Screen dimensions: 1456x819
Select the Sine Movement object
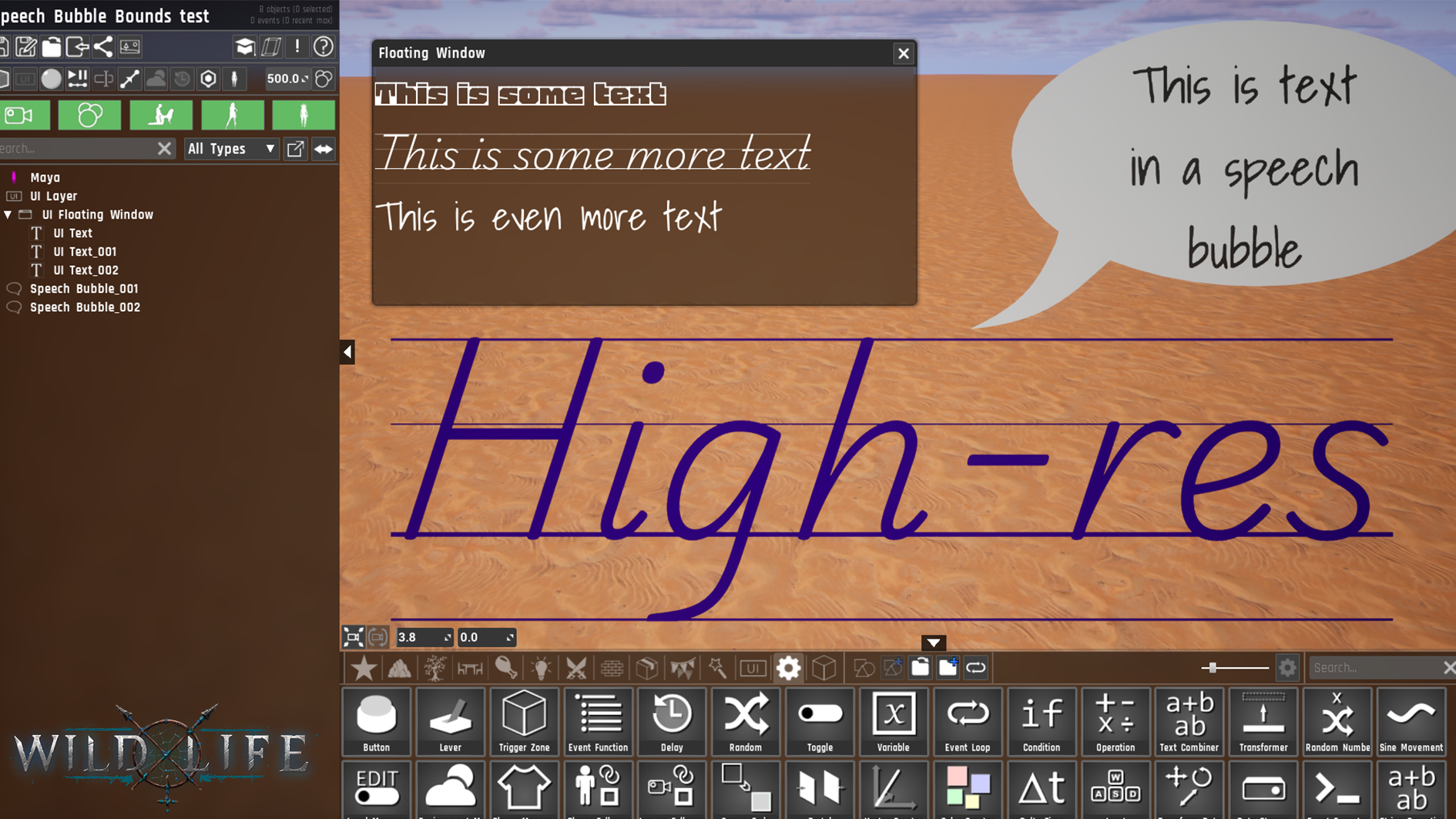[x=1411, y=721]
